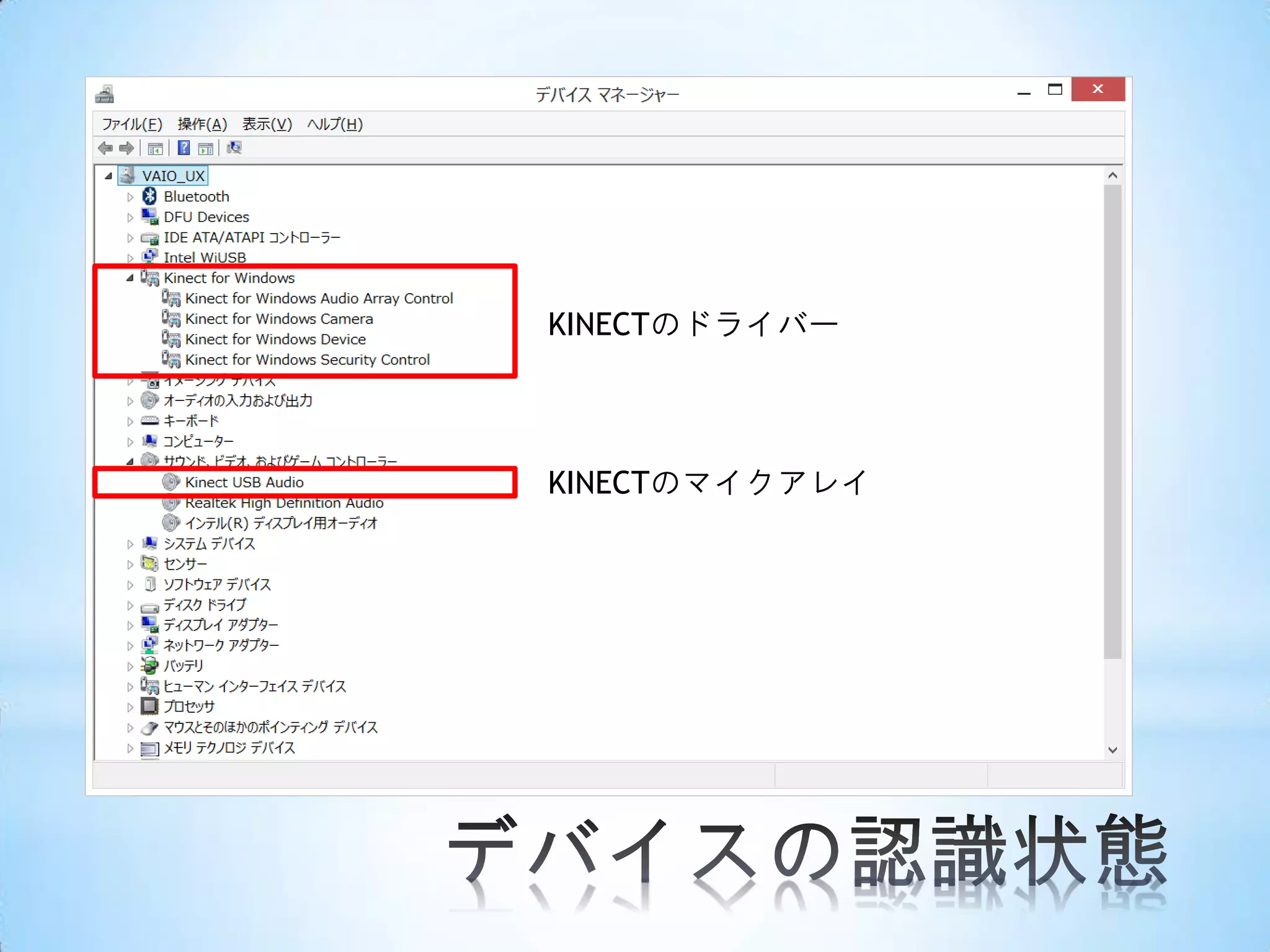The width and height of the screenshot is (1270, 952).
Task: Click the vertical scrollbar thumb
Action: [1112, 421]
